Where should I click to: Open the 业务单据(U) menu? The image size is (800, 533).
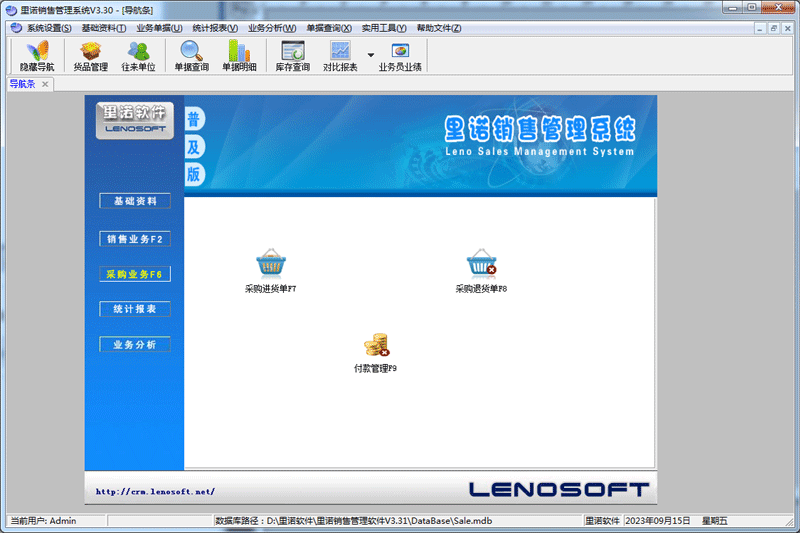click(159, 28)
